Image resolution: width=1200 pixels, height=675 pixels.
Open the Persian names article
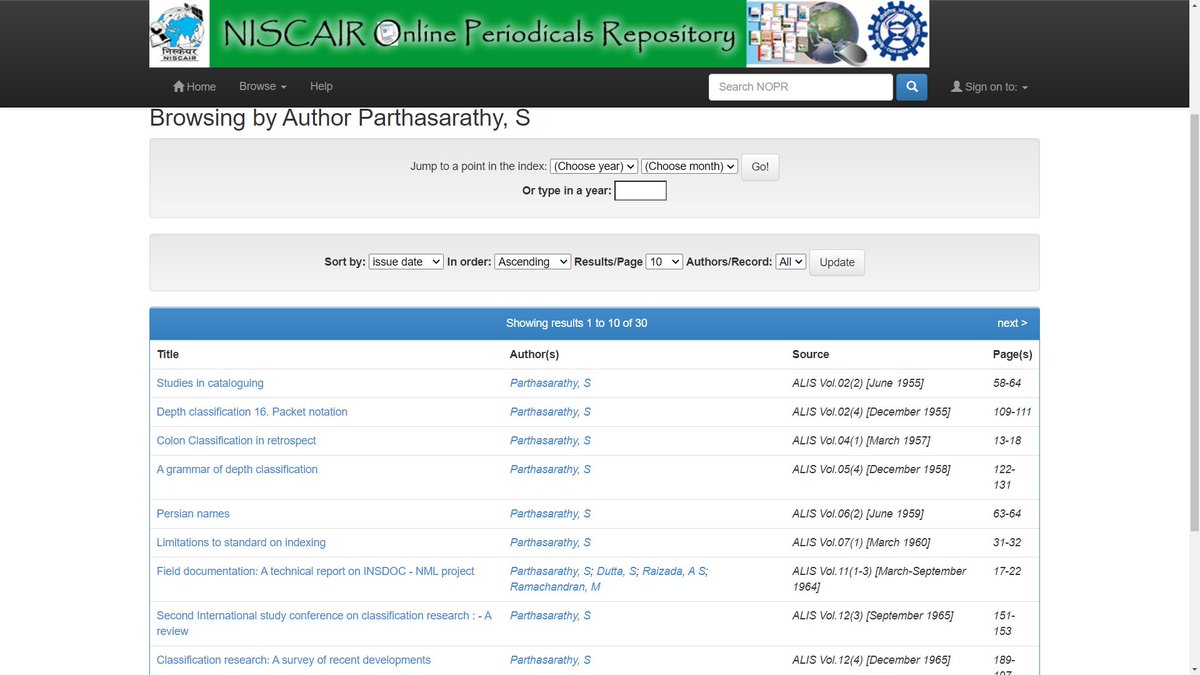coord(193,514)
